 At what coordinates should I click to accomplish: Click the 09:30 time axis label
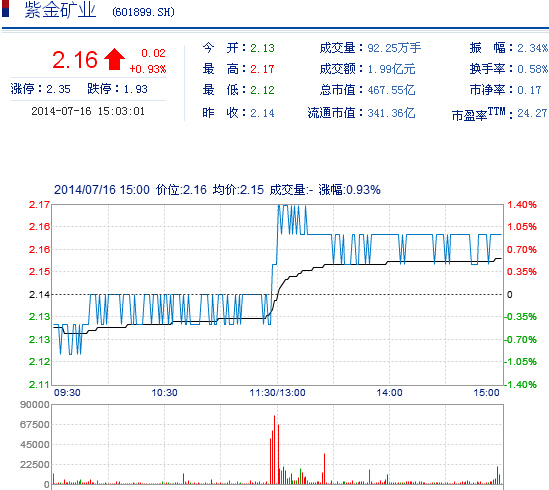(x=67, y=393)
